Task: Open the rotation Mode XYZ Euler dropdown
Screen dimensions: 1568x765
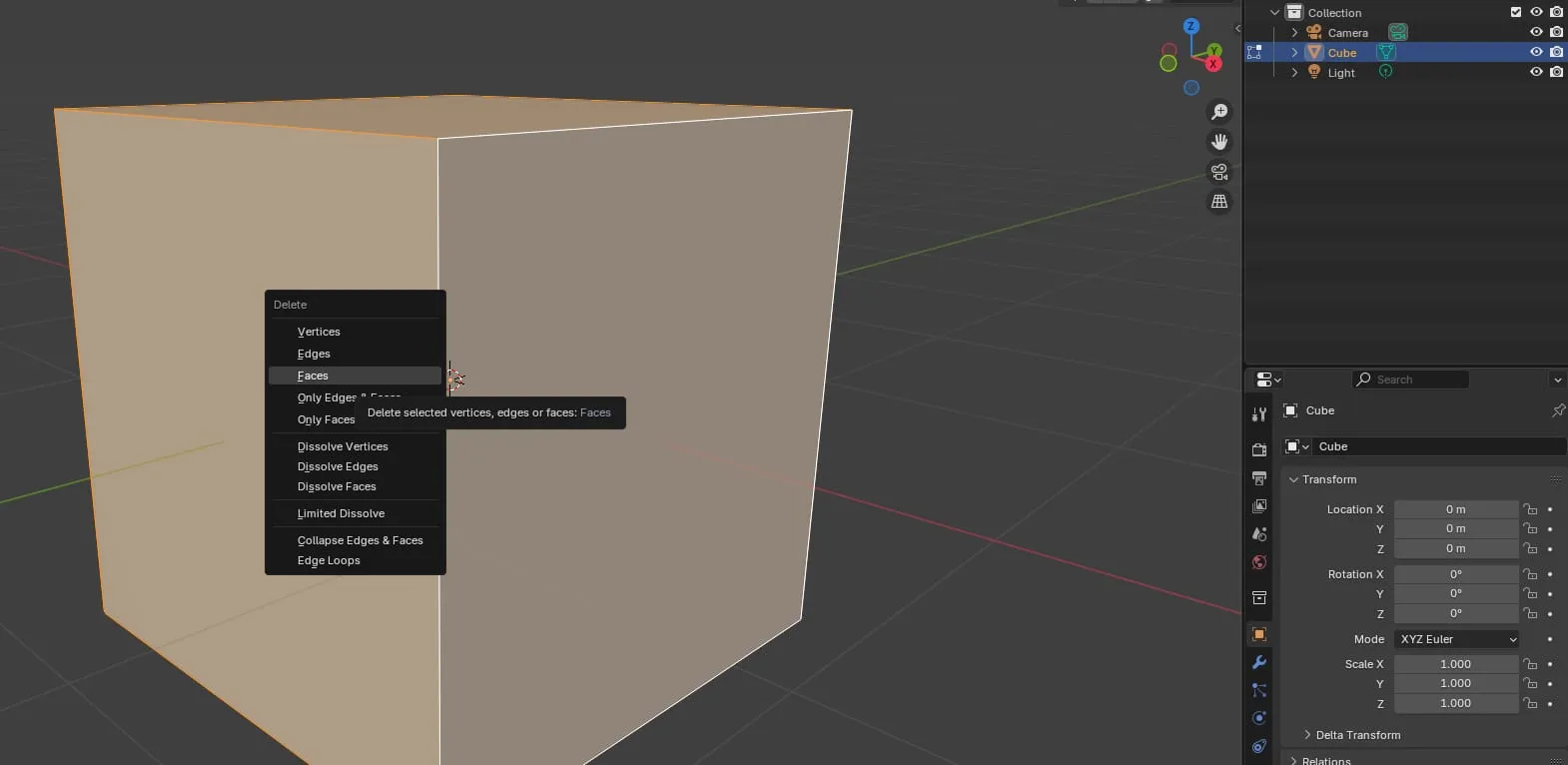Action: pyautogui.click(x=1456, y=639)
